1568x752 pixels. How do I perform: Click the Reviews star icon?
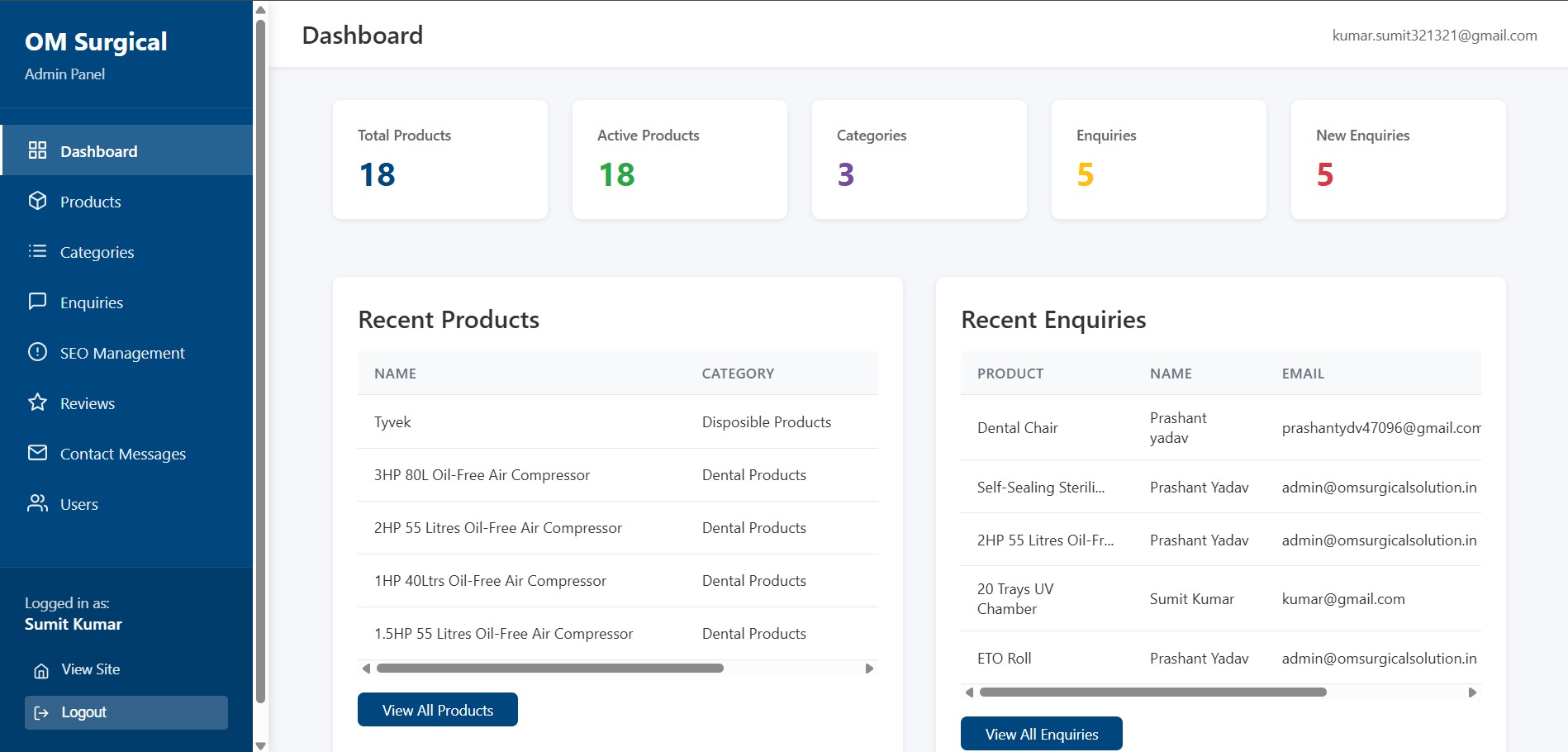coord(37,402)
